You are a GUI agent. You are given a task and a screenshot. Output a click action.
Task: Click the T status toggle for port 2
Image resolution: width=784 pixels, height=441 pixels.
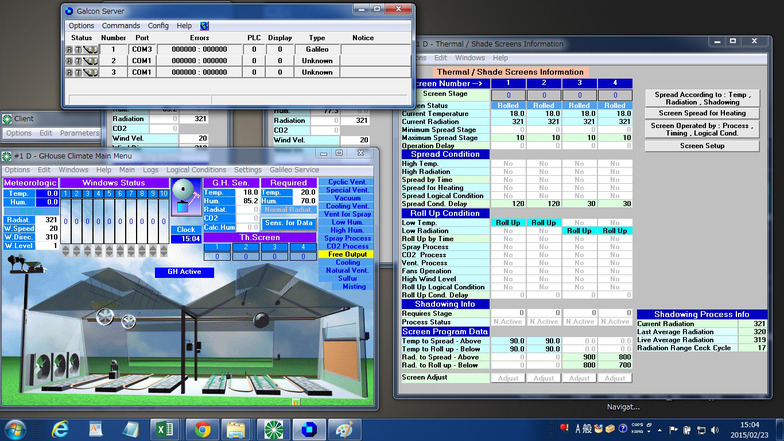[x=77, y=60]
